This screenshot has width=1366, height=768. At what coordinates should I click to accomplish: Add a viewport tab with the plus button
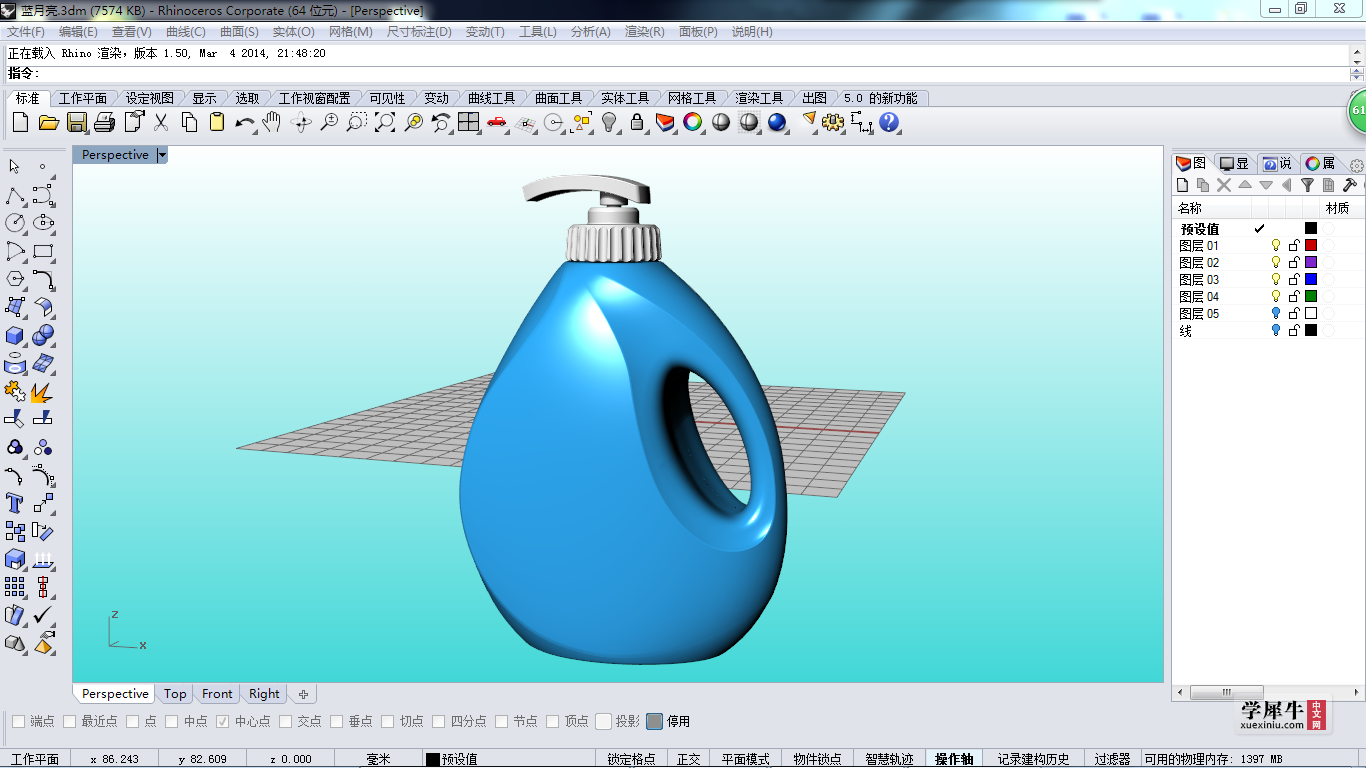[303, 694]
